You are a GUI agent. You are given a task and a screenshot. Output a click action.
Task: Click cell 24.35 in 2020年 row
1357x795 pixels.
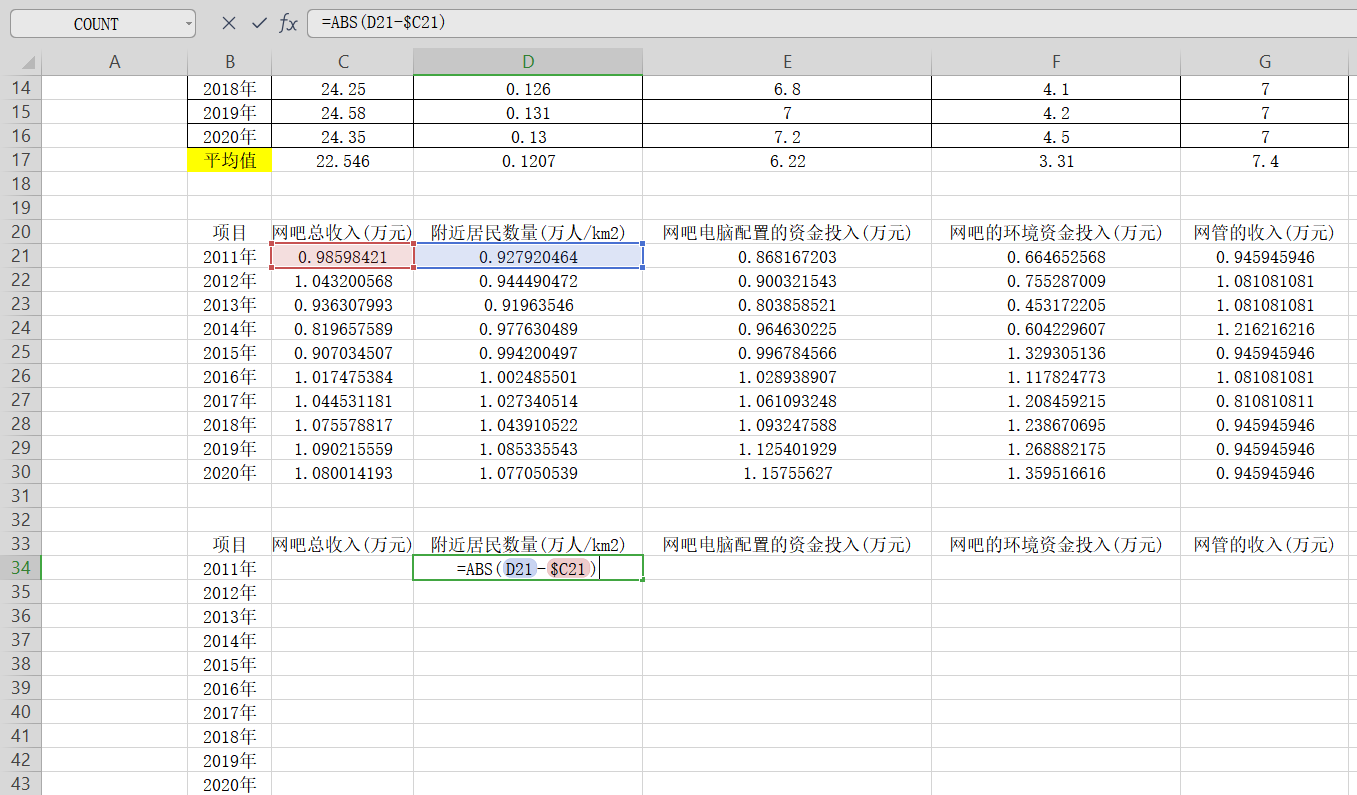342,136
